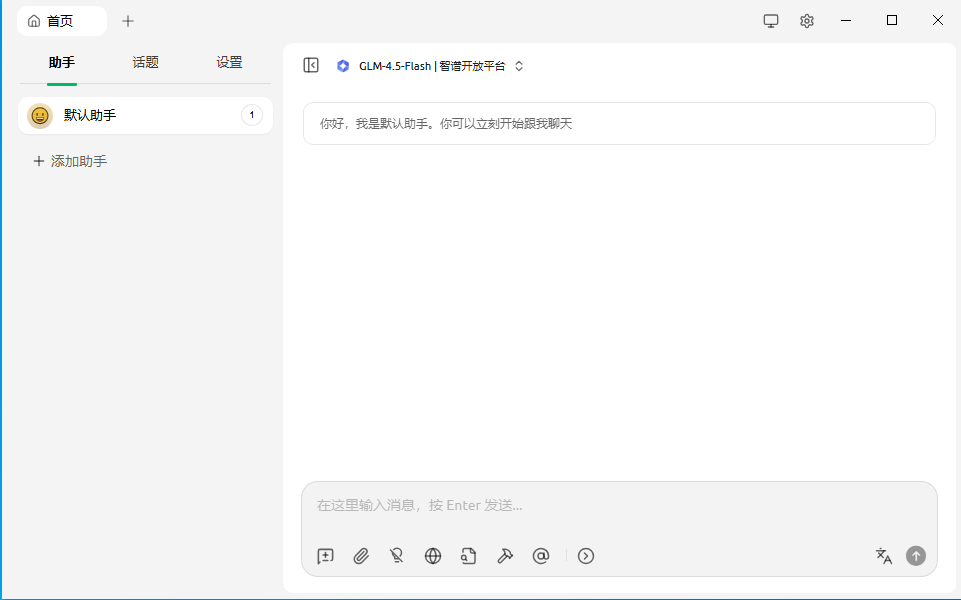
Task: Open MCP tools via the hammer icon
Action: (x=505, y=556)
